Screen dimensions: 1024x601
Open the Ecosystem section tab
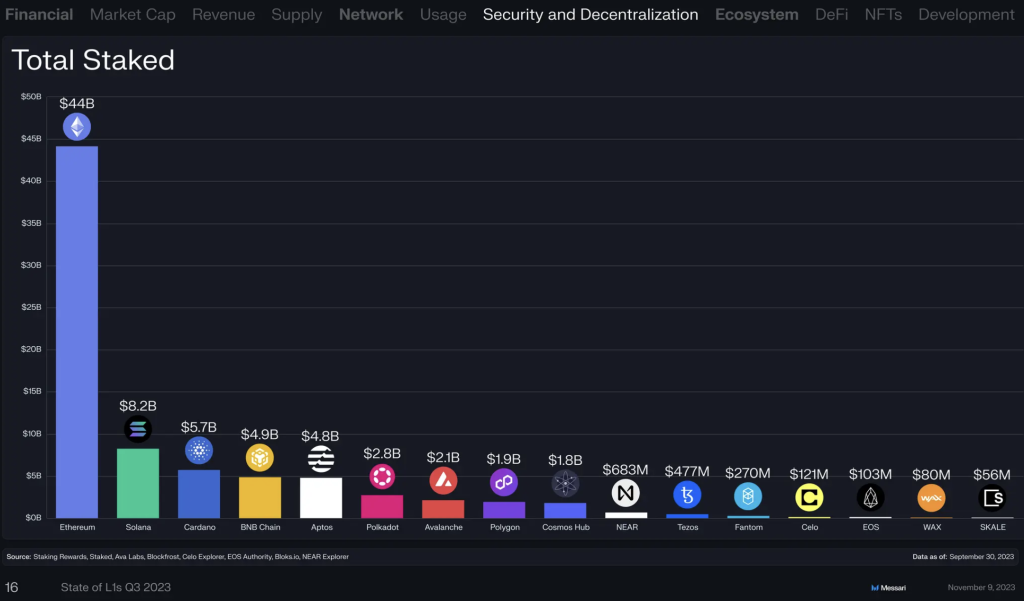(756, 14)
